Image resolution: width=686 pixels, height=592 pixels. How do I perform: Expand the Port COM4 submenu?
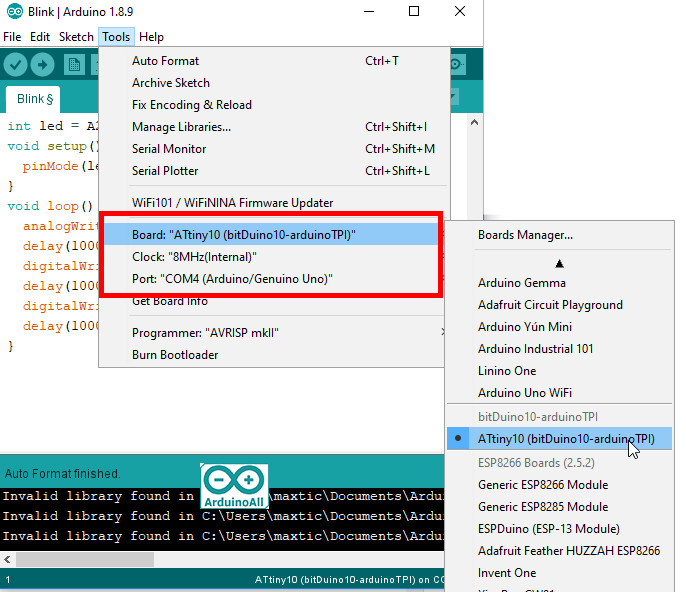[271, 279]
